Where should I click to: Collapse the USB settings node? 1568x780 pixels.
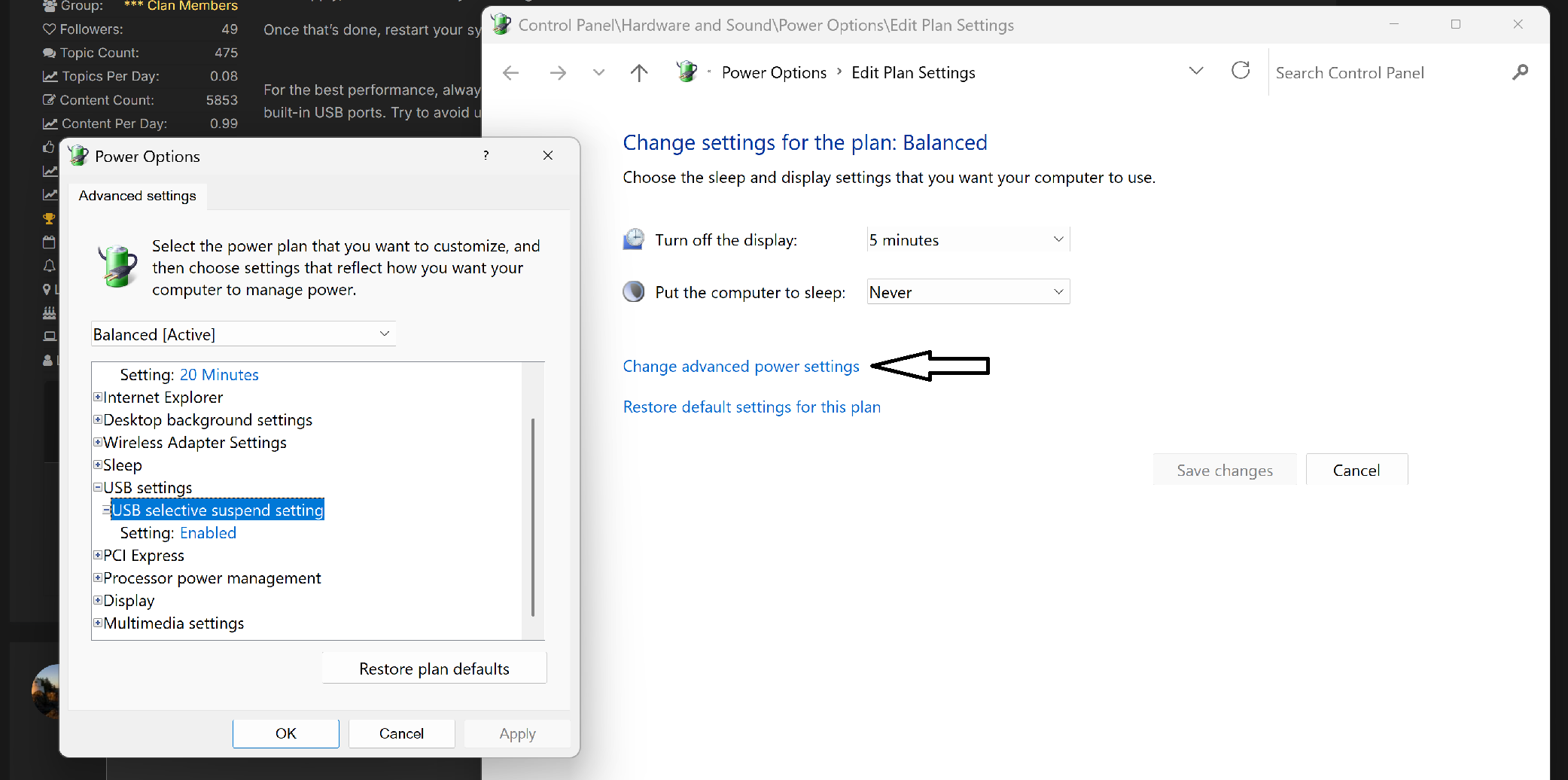coord(98,487)
